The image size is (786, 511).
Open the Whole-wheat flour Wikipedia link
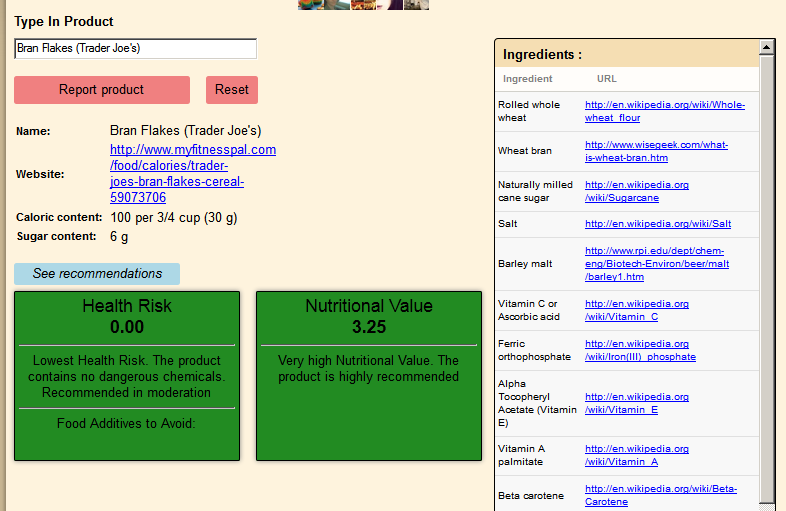(665, 111)
